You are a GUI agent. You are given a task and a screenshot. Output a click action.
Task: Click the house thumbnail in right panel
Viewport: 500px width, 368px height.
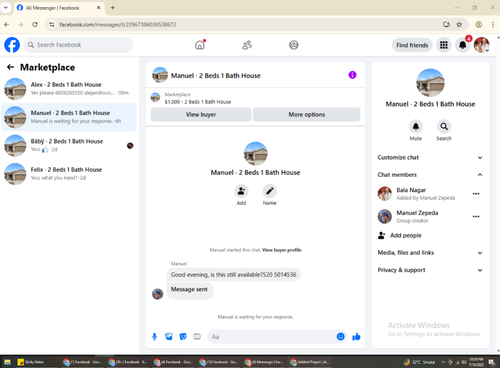tap(430, 83)
